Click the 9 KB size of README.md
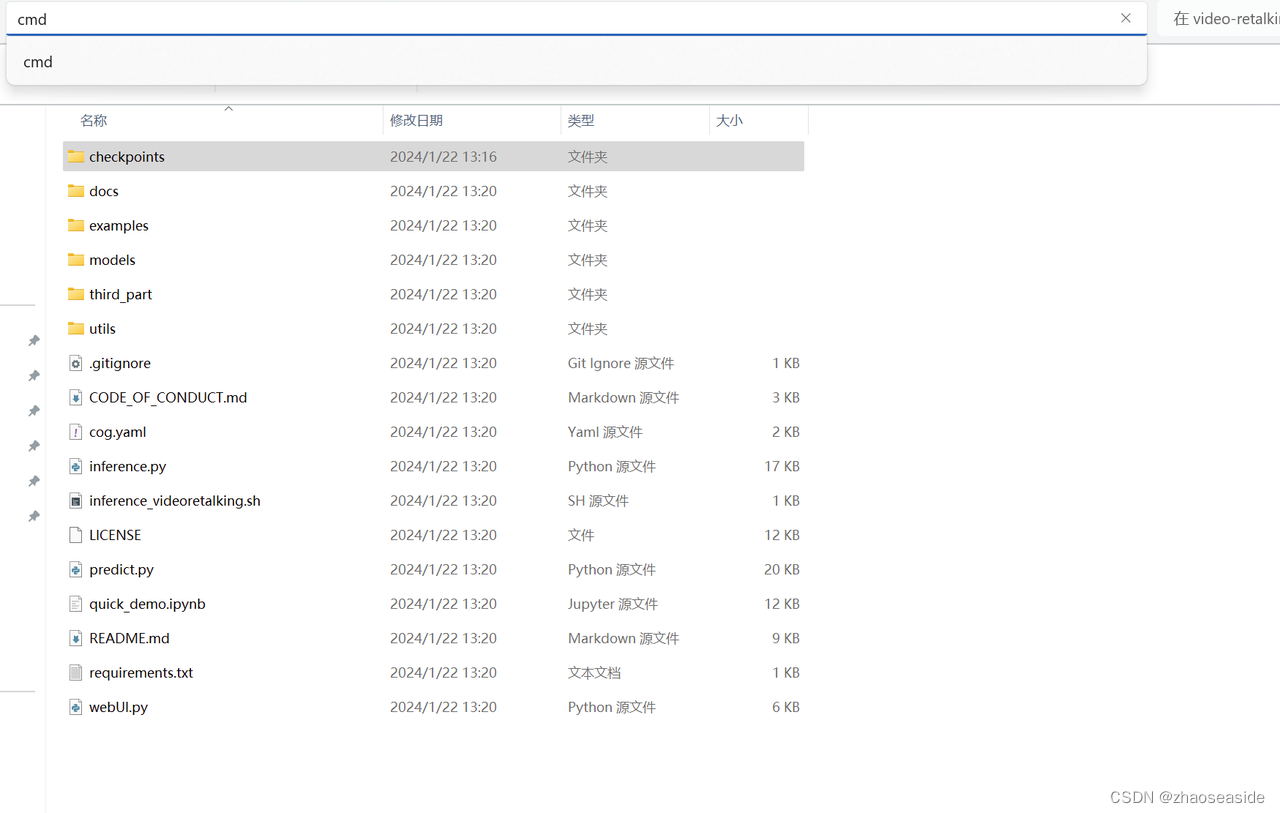 786,638
